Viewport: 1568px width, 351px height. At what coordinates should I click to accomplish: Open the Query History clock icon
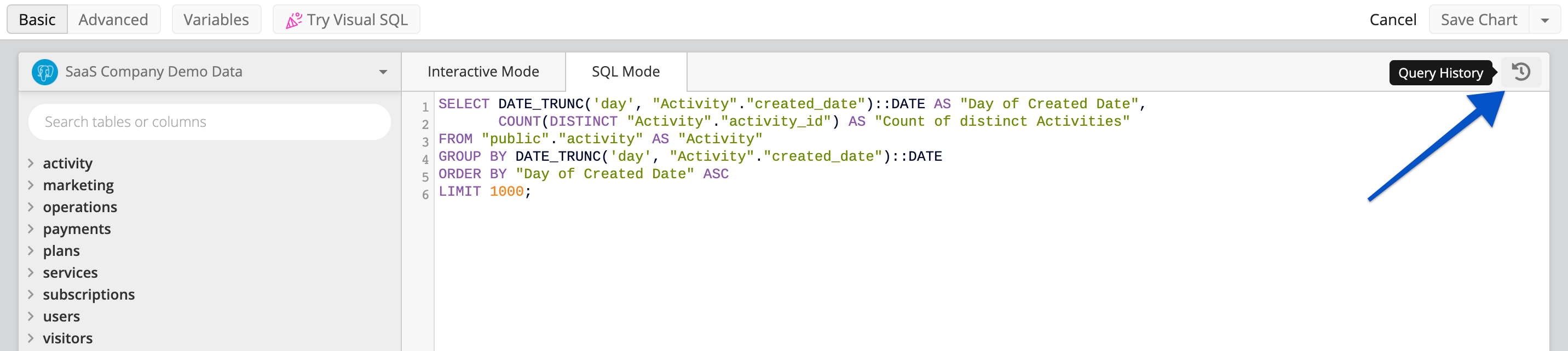[x=1520, y=72]
